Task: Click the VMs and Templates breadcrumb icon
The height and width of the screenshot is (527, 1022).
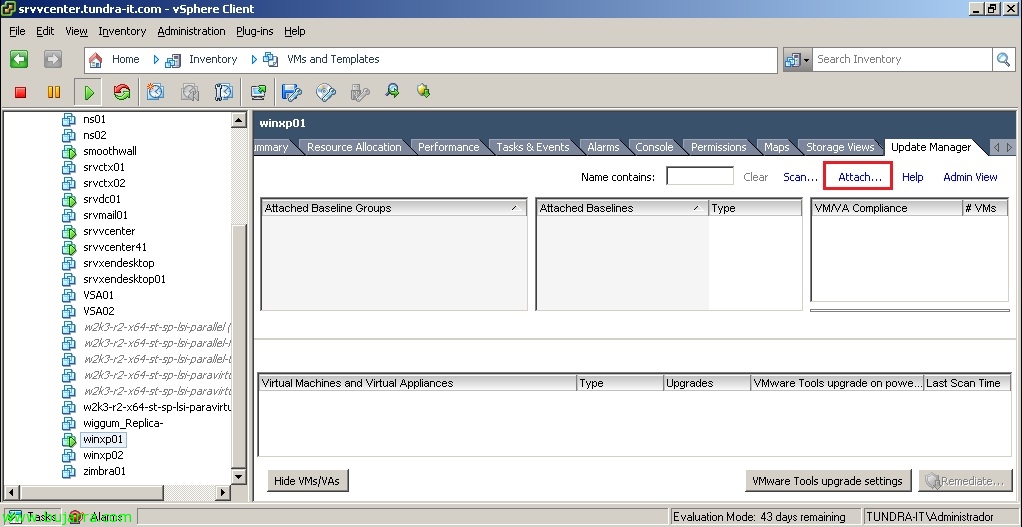Action: coord(270,59)
